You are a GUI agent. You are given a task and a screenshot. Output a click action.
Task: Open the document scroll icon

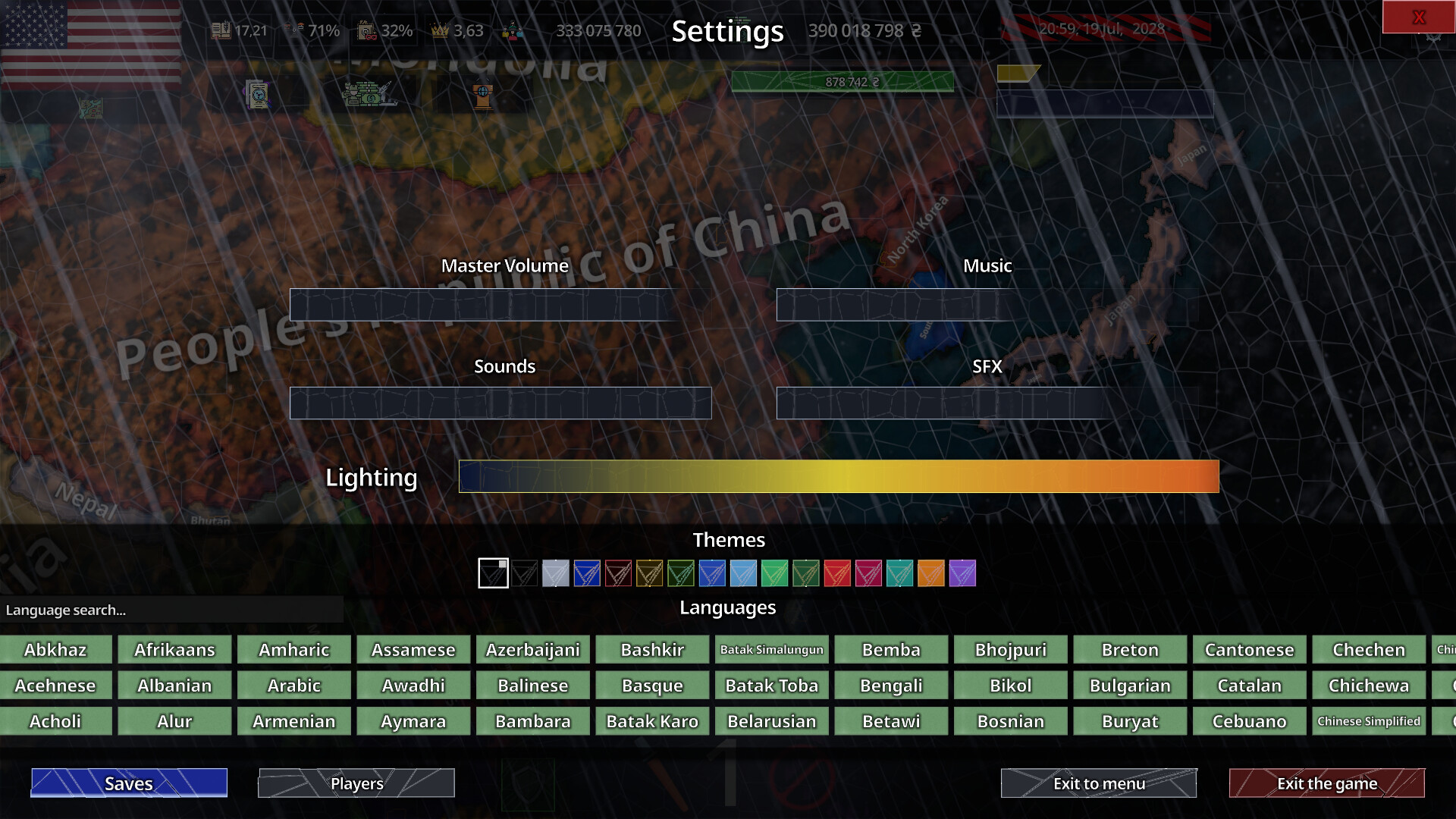(258, 95)
